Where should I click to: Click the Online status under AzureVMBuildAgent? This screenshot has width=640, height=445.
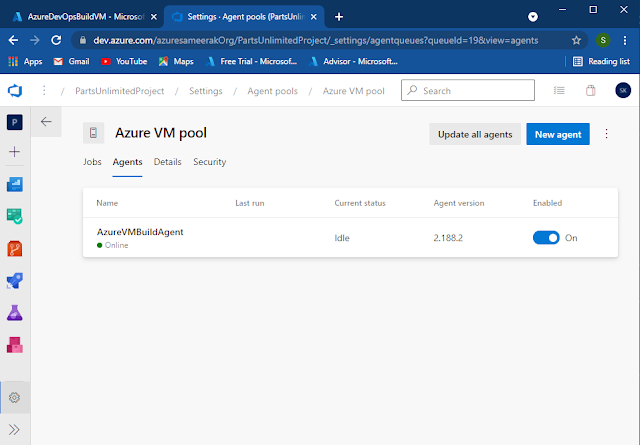(113, 245)
